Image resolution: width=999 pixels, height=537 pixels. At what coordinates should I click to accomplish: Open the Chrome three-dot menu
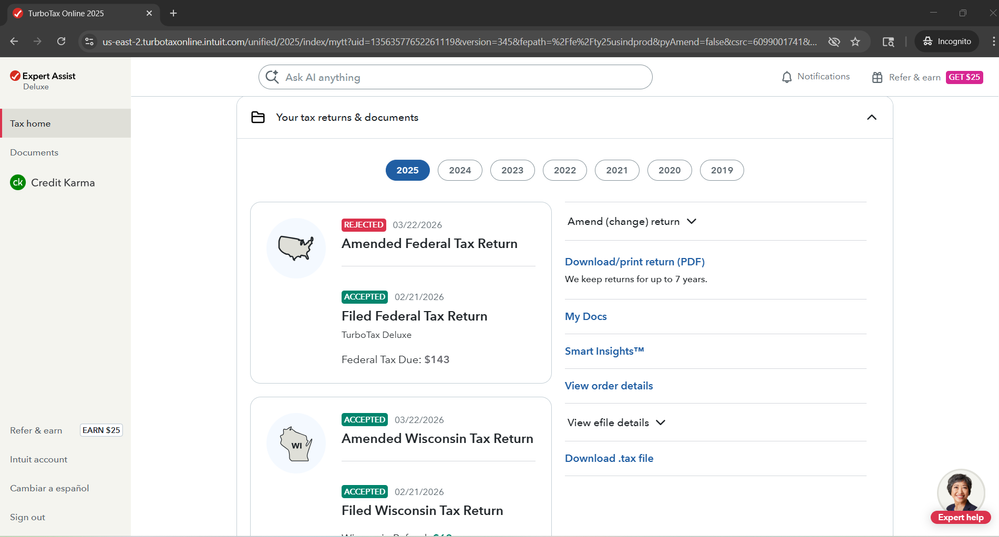(x=993, y=41)
